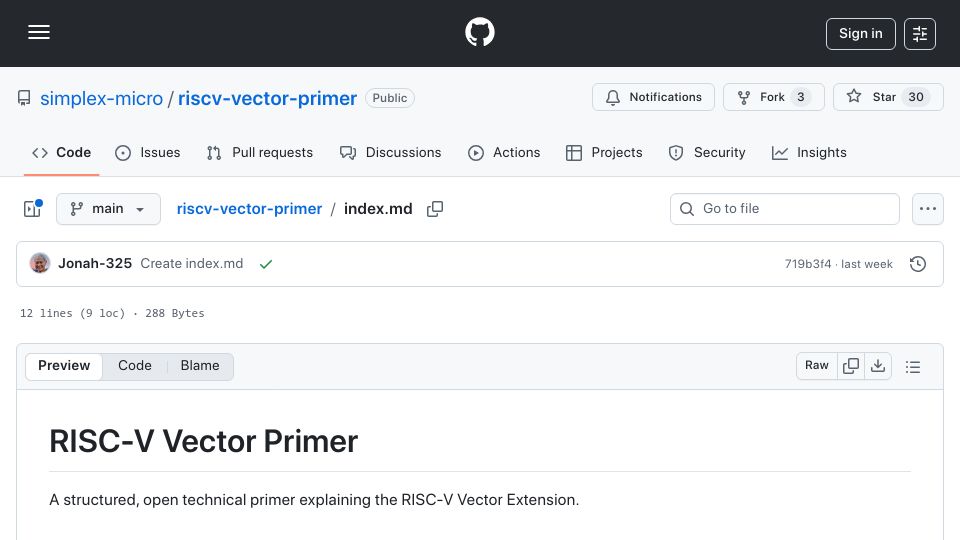960x540 pixels.
Task: Download raw file icon
Action: click(878, 366)
